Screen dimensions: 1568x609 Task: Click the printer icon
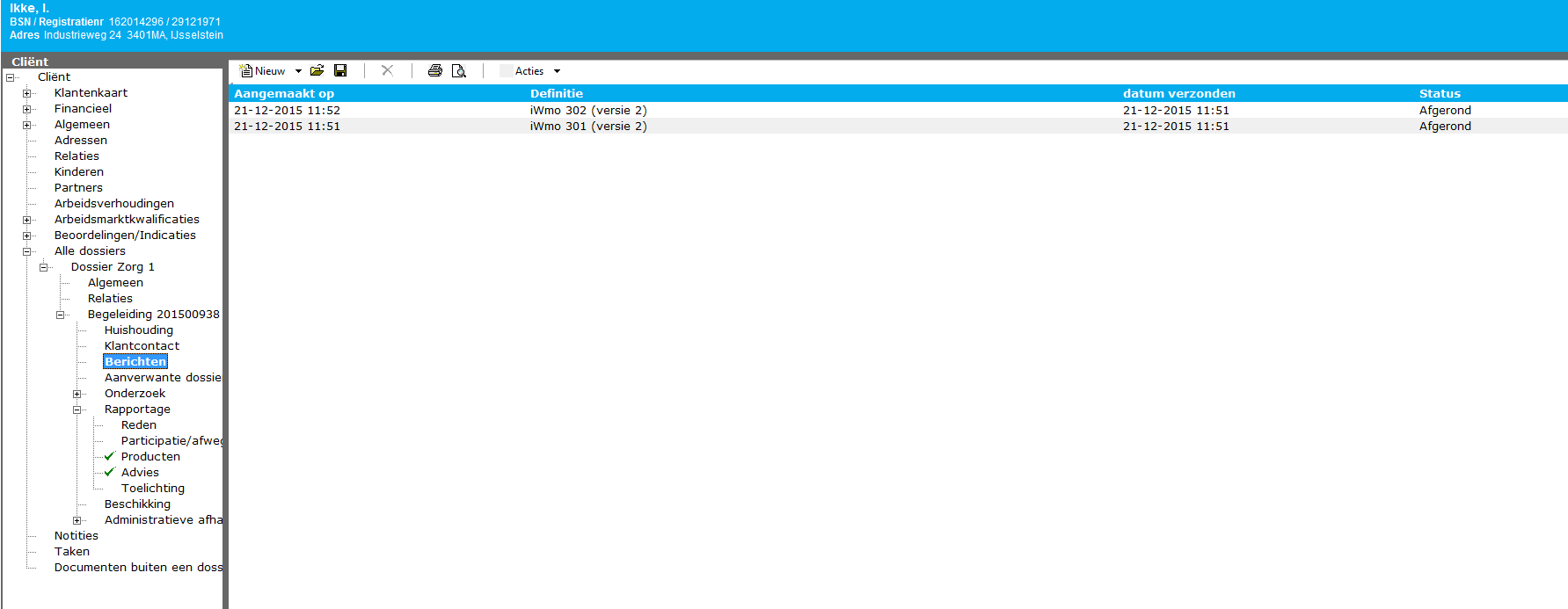click(x=434, y=71)
